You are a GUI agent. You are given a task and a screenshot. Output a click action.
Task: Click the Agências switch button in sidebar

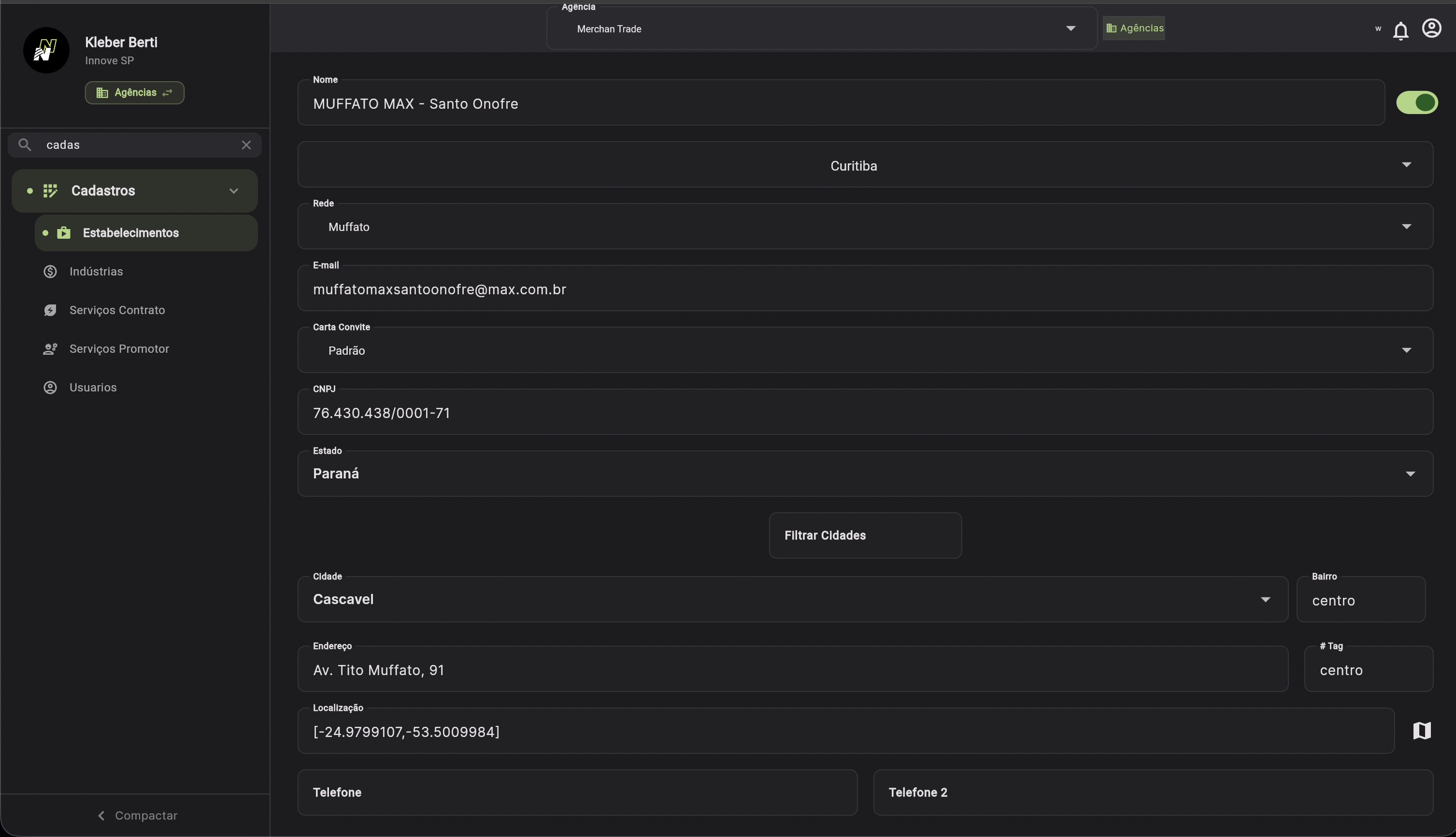point(134,93)
